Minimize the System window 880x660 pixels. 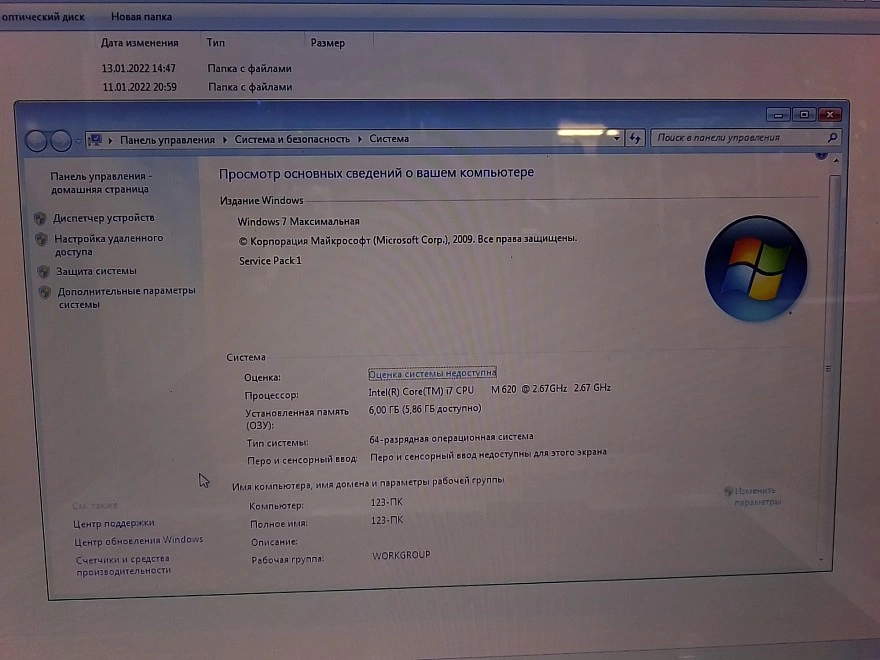coord(778,115)
